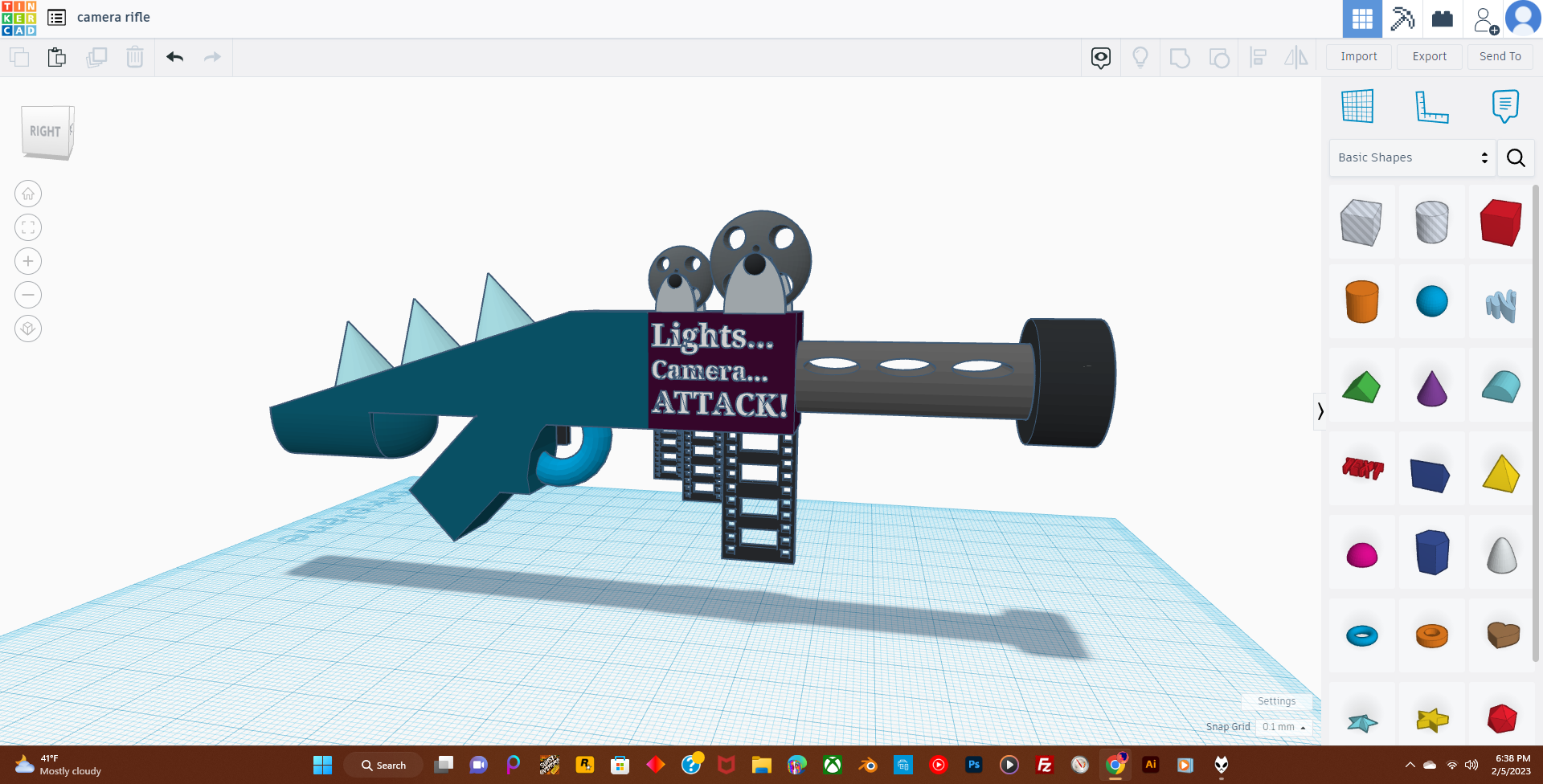Open the Basic Shapes category dropdown
The width and height of the screenshot is (1543, 784).
pyautogui.click(x=1412, y=157)
